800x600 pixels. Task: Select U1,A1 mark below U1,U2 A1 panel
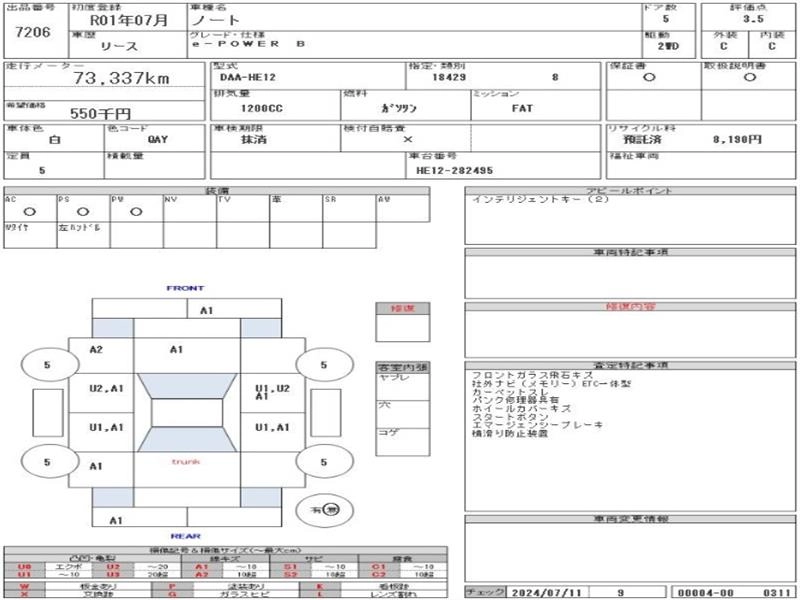[272, 428]
